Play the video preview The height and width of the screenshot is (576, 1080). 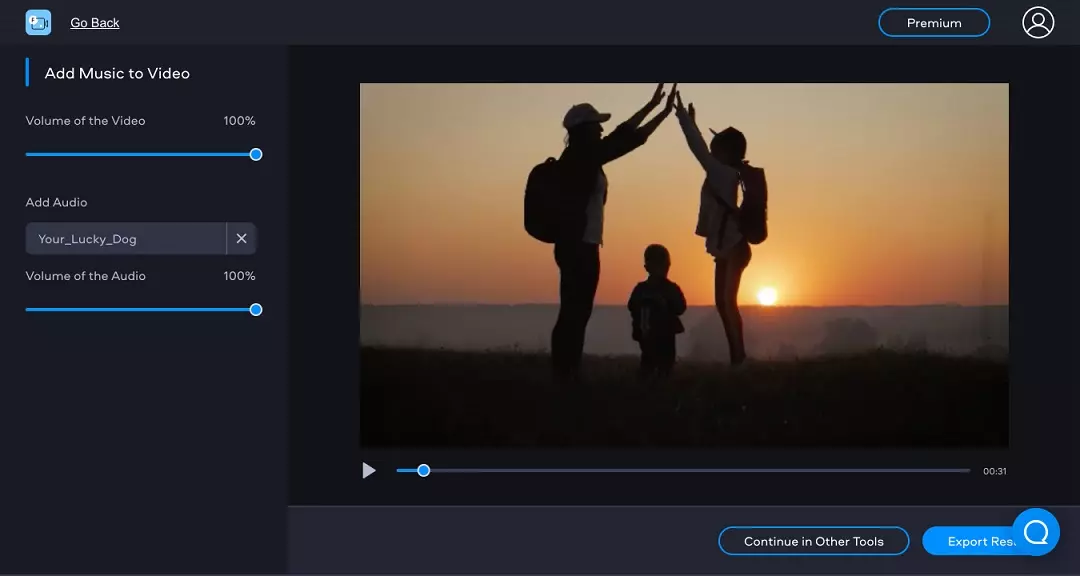369,470
